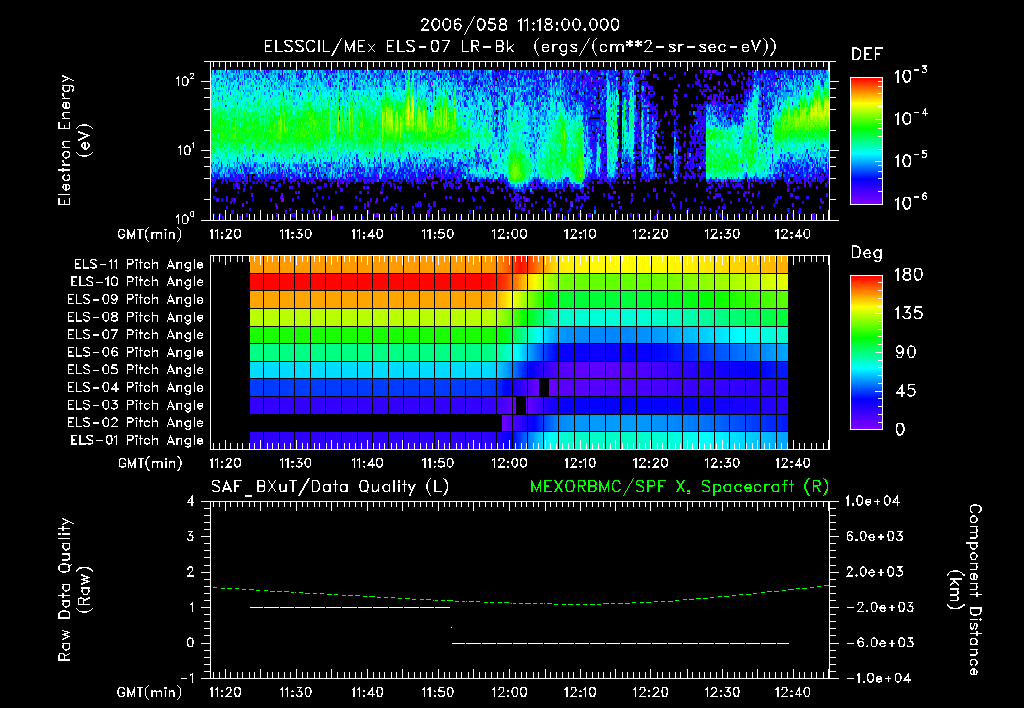Click the ELS-06 Pitch Angle row label
Screen dimensions: 1024x708
click(x=135, y=352)
